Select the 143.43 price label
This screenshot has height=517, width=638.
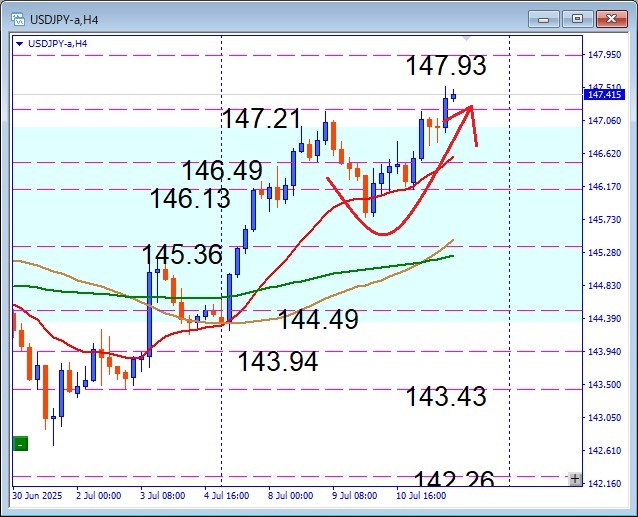click(446, 396)
